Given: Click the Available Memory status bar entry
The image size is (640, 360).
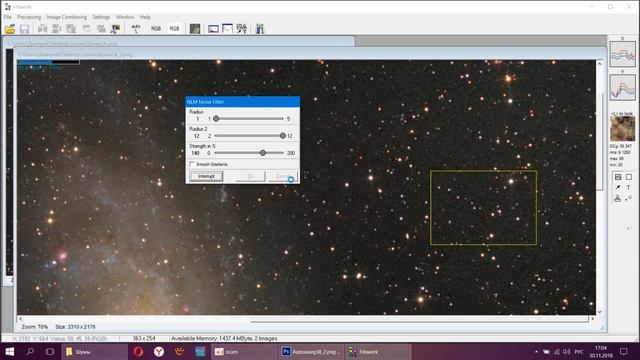Looking at the screenshot, I should point(224,338).
